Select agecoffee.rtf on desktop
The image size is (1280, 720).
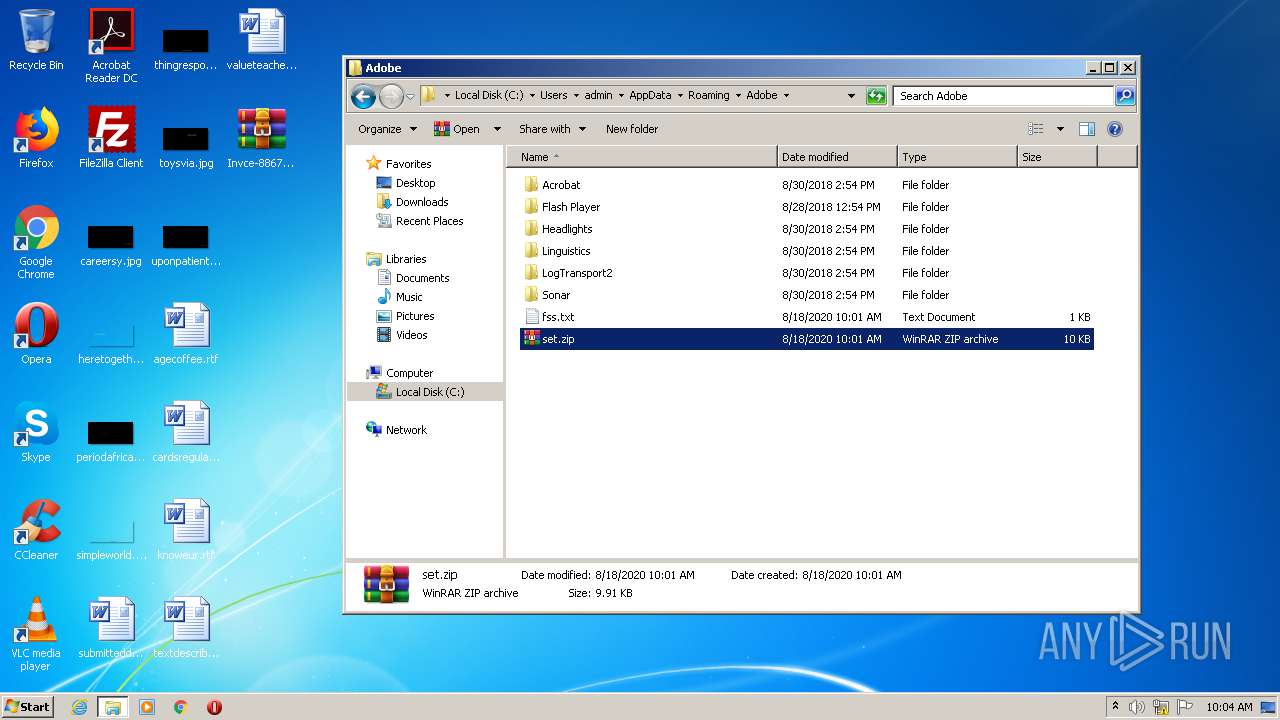186,334
